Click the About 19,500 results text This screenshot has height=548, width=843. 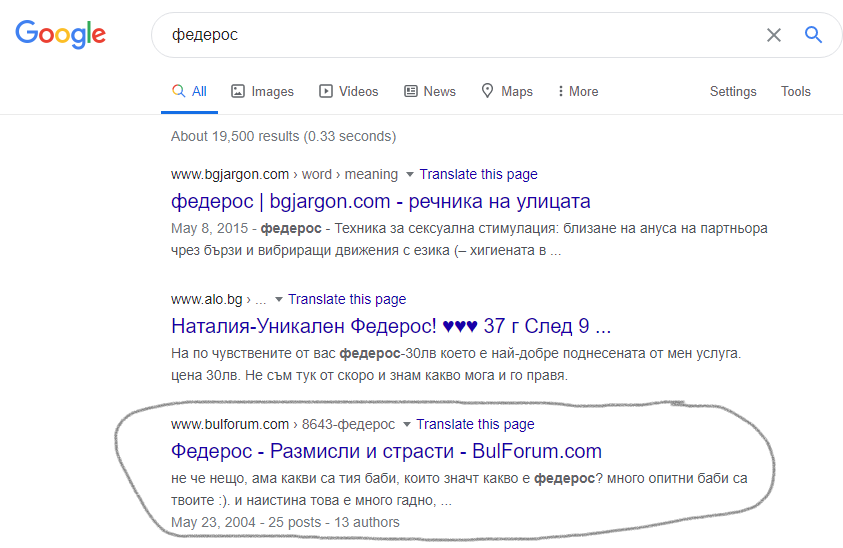[283, 136]
